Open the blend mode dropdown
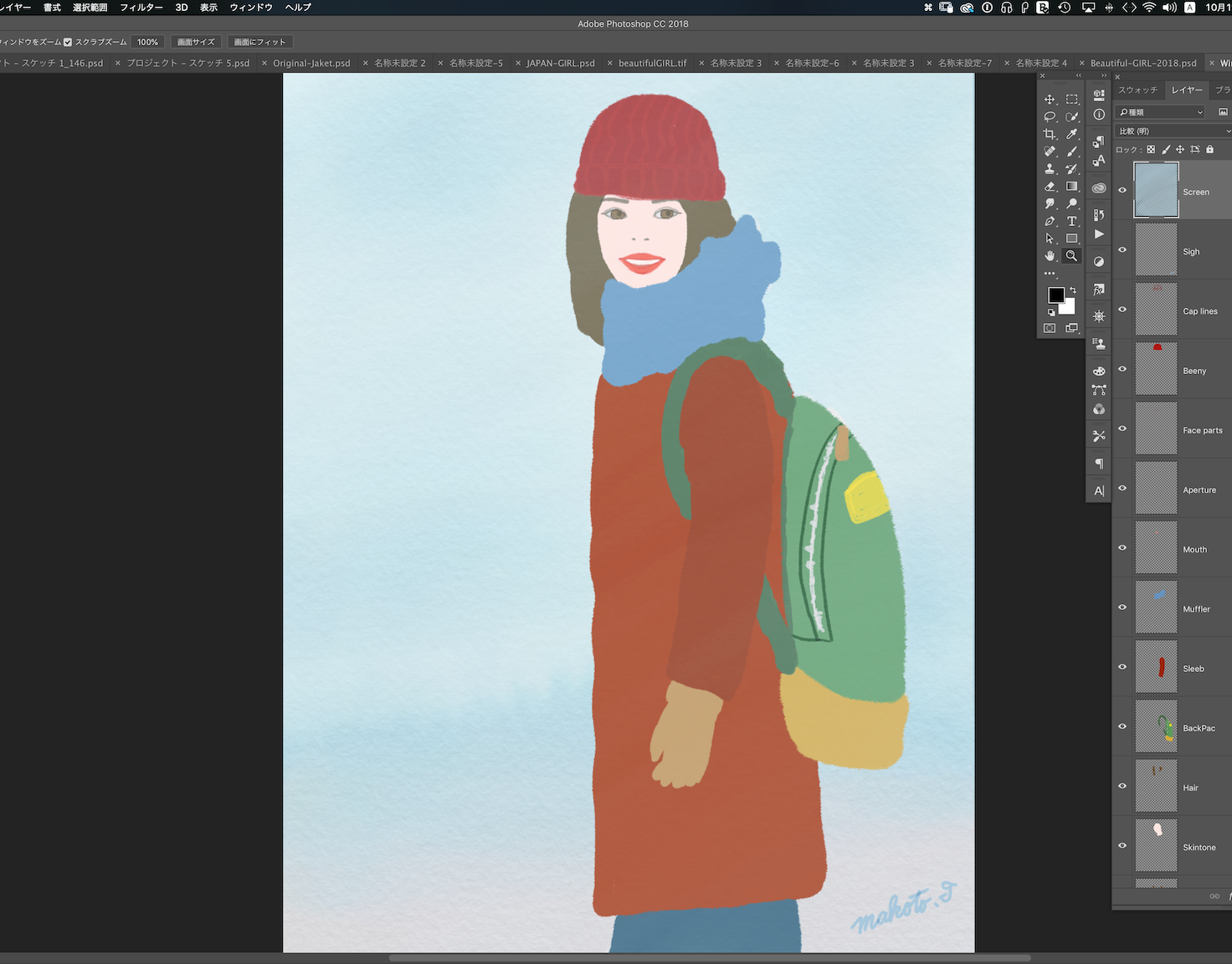Image resolution: width=1232 pixels, height=964 pixels. pos(1173,131)
